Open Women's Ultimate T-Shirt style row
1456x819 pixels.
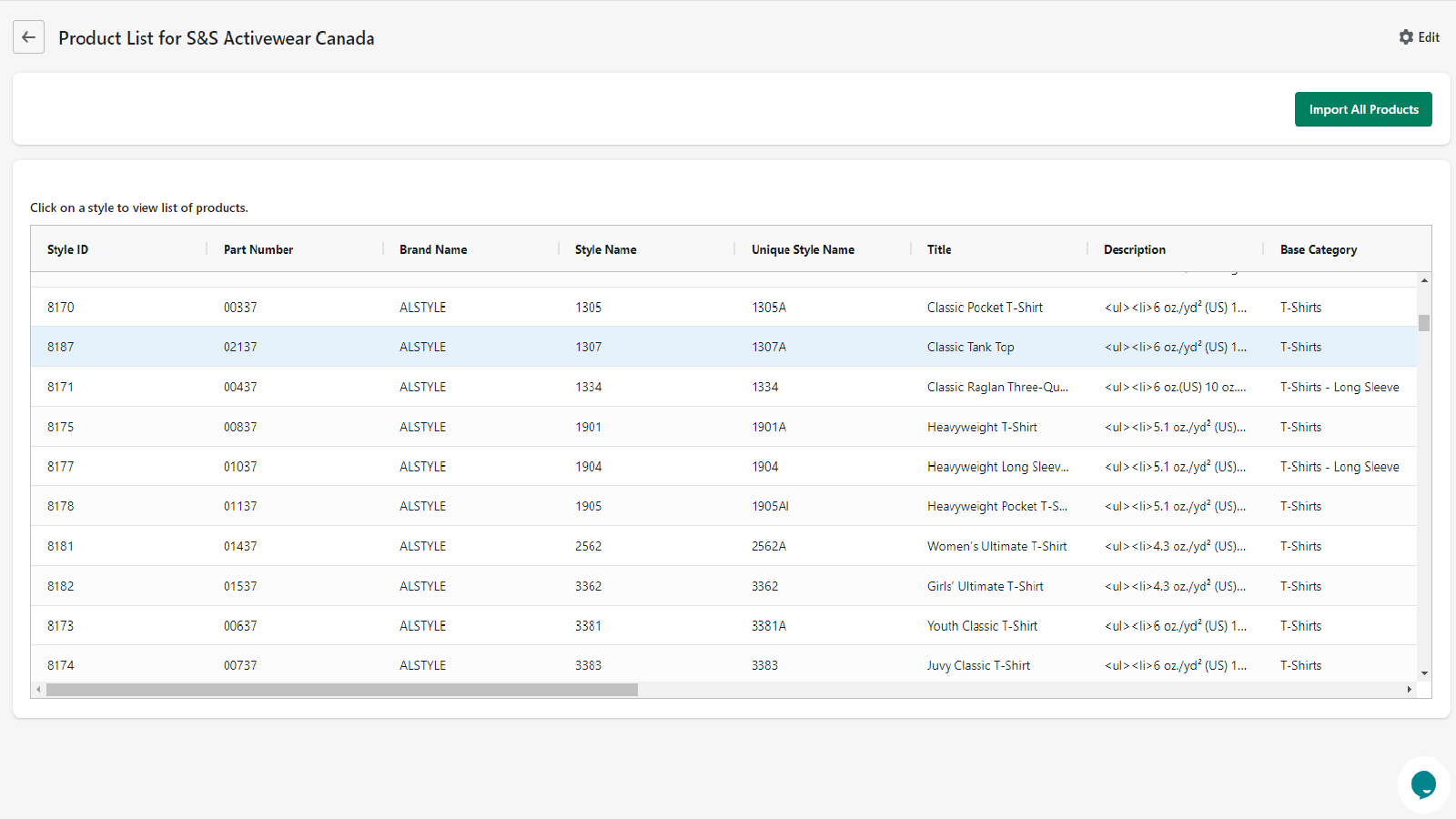coord(996,546)
